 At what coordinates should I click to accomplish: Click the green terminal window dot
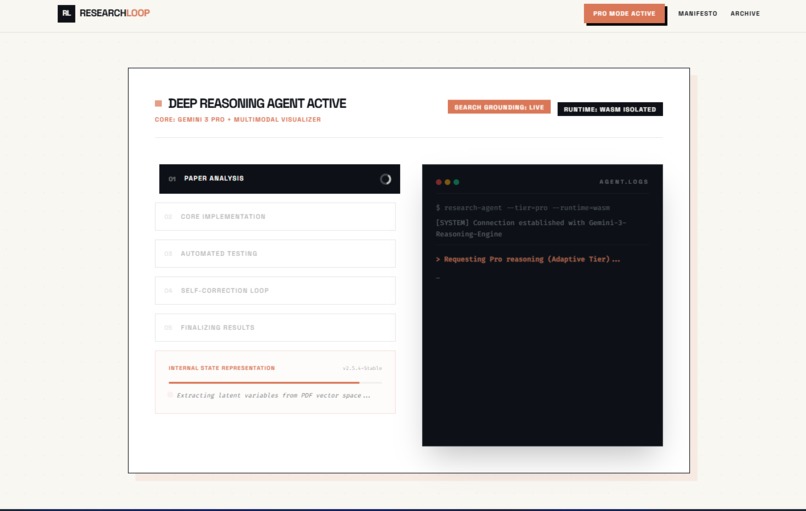tap(456, 182)
